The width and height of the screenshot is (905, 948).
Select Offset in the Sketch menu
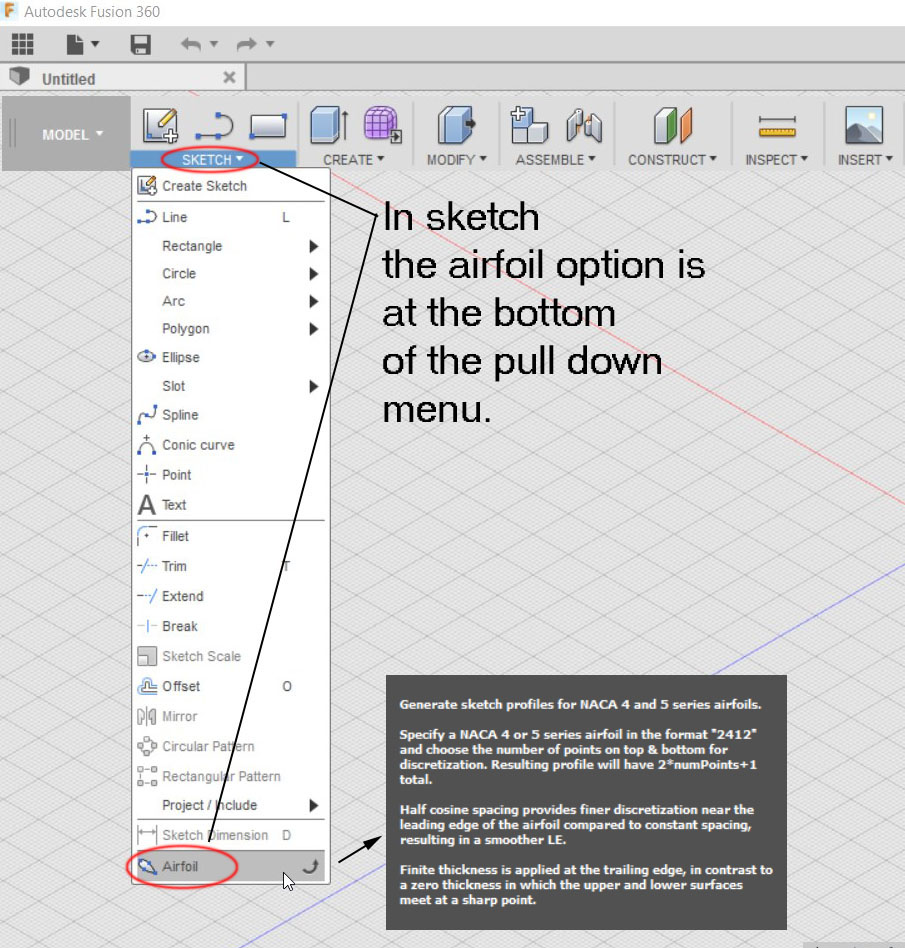[231, 686]
